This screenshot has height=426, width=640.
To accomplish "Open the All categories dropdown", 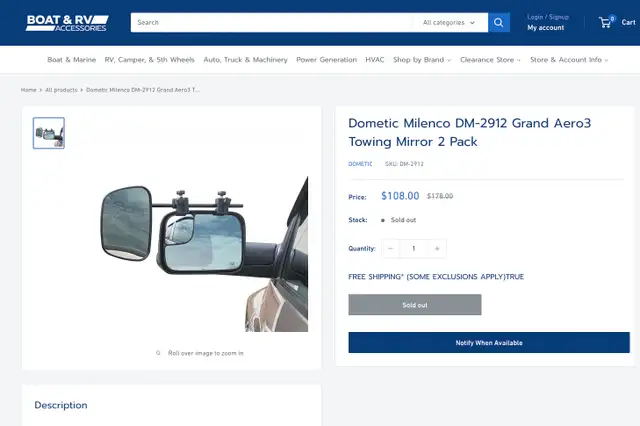I will click(449, 22).
